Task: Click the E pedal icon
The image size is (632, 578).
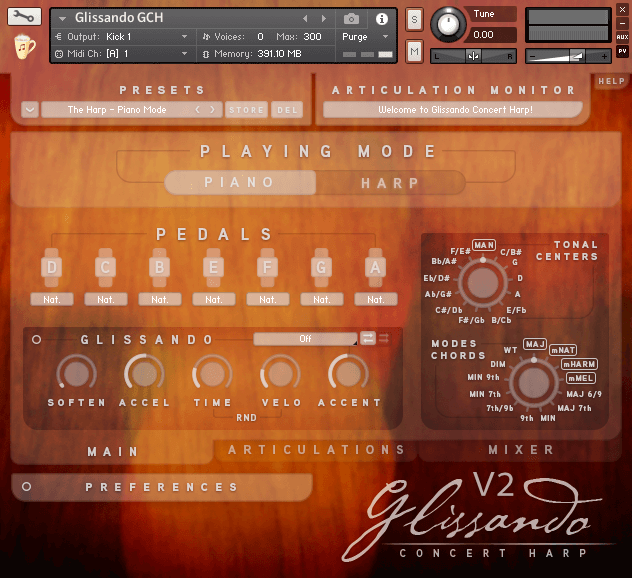Action: click(214, 267)
